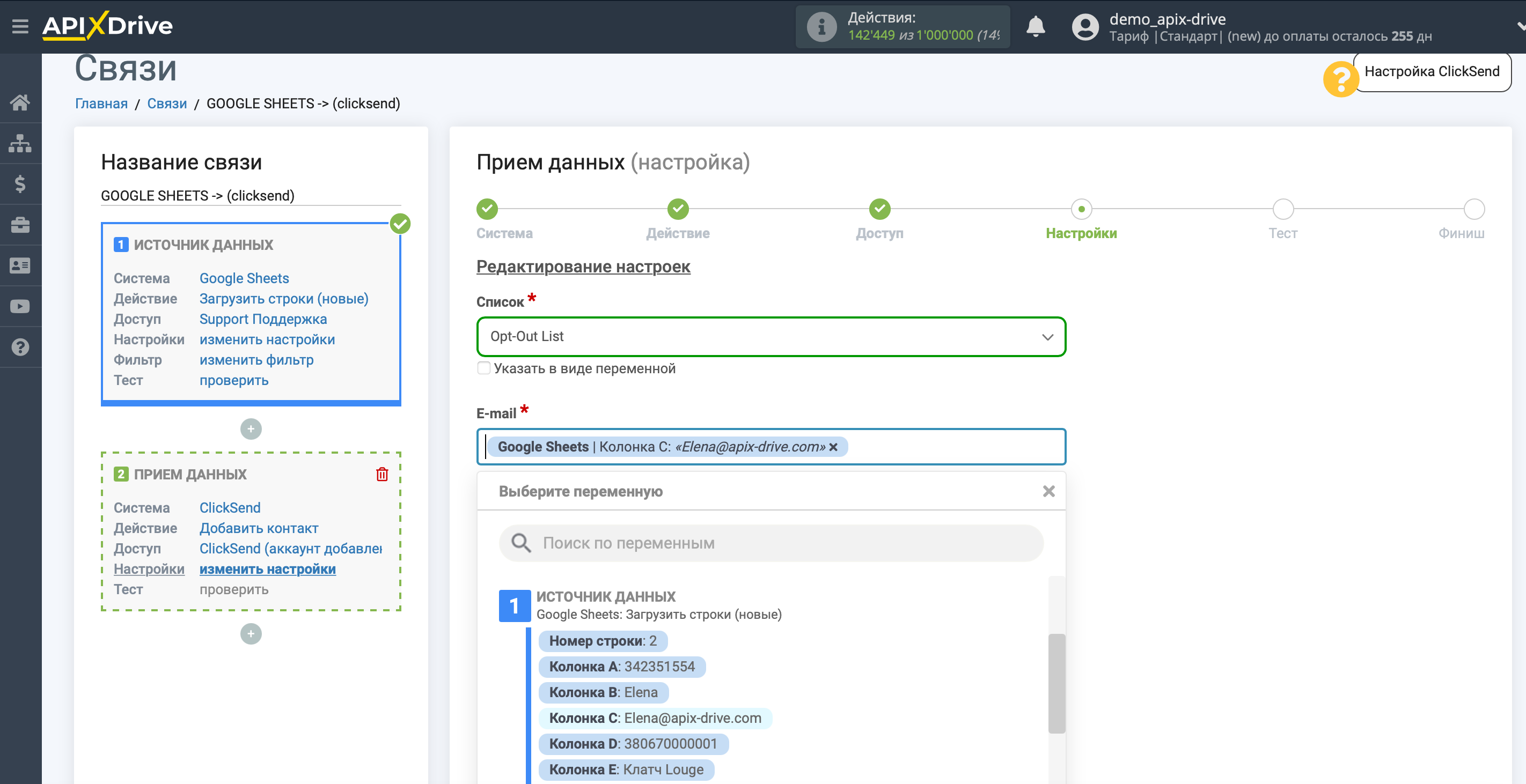Click the variable list scrollbar

1056,683
